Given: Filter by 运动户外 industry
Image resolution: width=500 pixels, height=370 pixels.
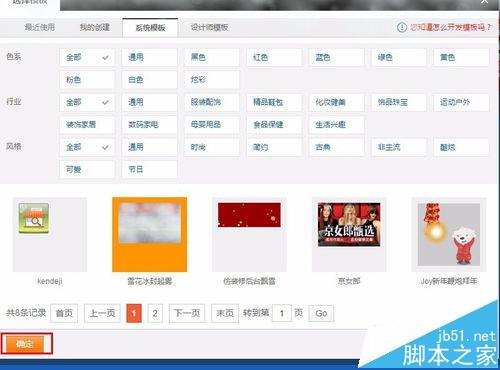Looking at the screenshot, I should click(x=461, y=102).
